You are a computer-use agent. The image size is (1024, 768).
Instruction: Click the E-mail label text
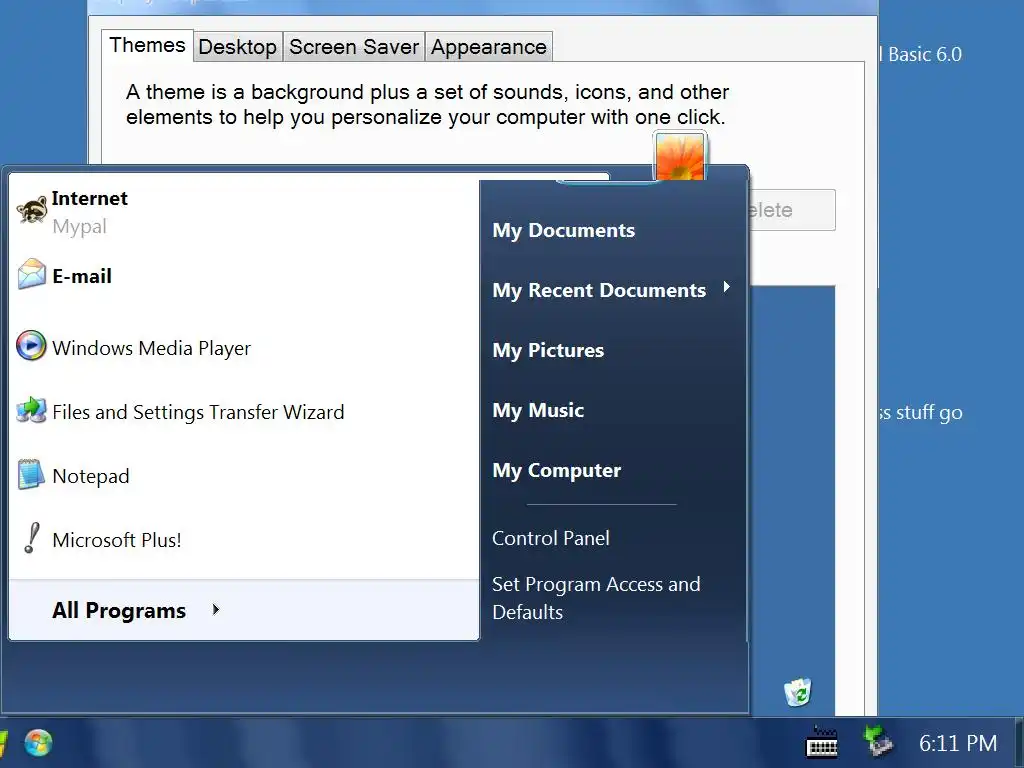point(82,276)
